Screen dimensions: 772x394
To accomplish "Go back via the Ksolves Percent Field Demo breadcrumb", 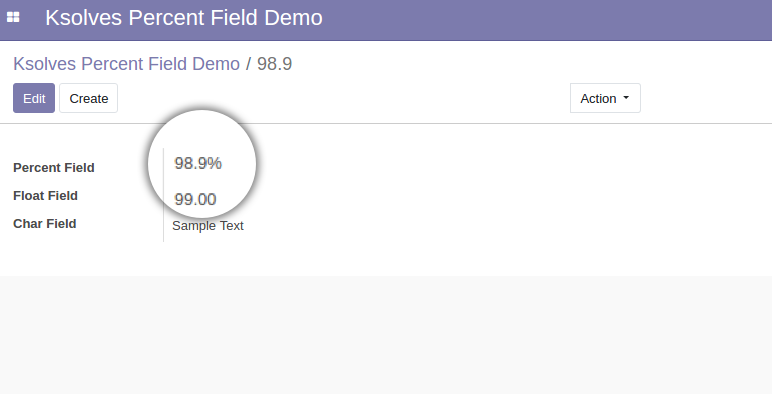I will (x=126, y=64).
